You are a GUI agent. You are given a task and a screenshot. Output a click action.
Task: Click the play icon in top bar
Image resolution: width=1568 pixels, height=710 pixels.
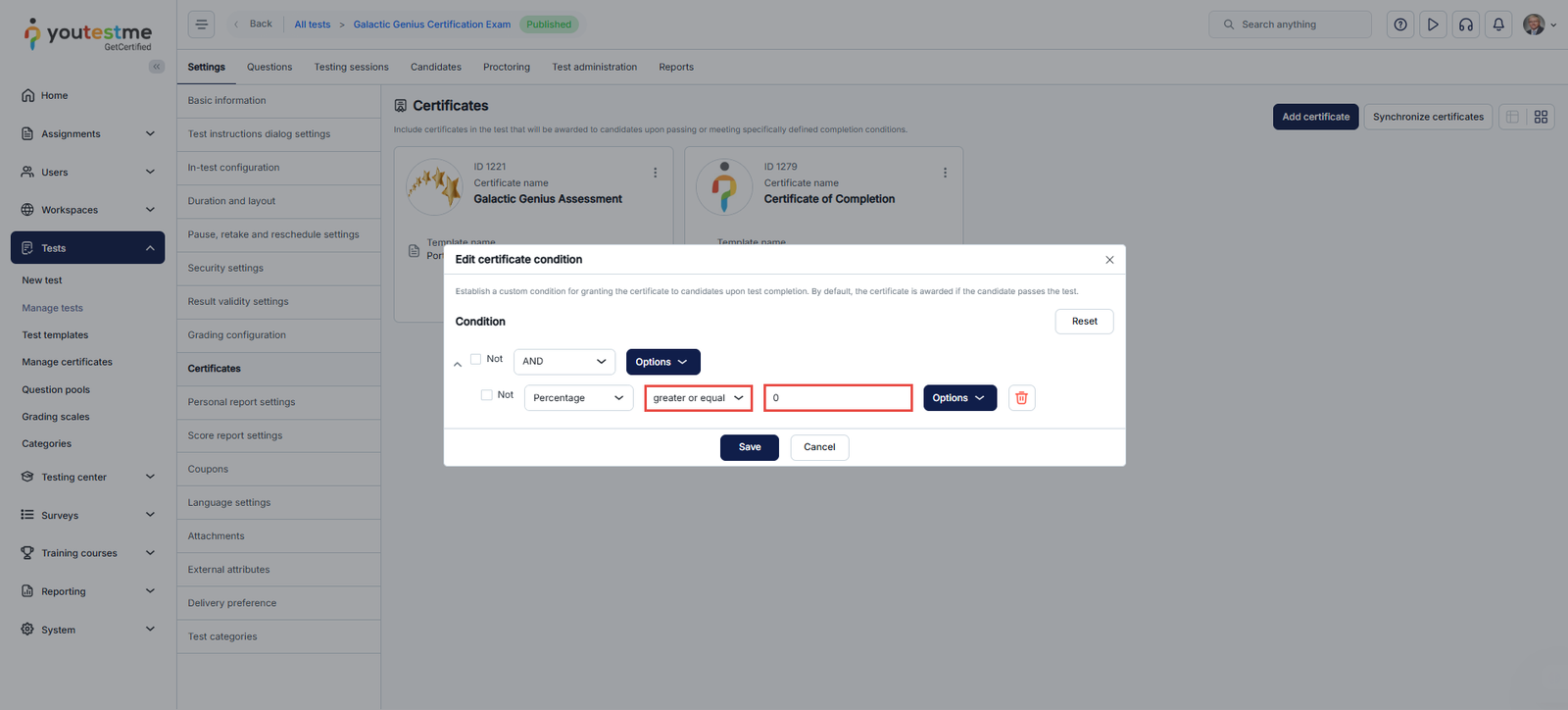point(1433,25)
